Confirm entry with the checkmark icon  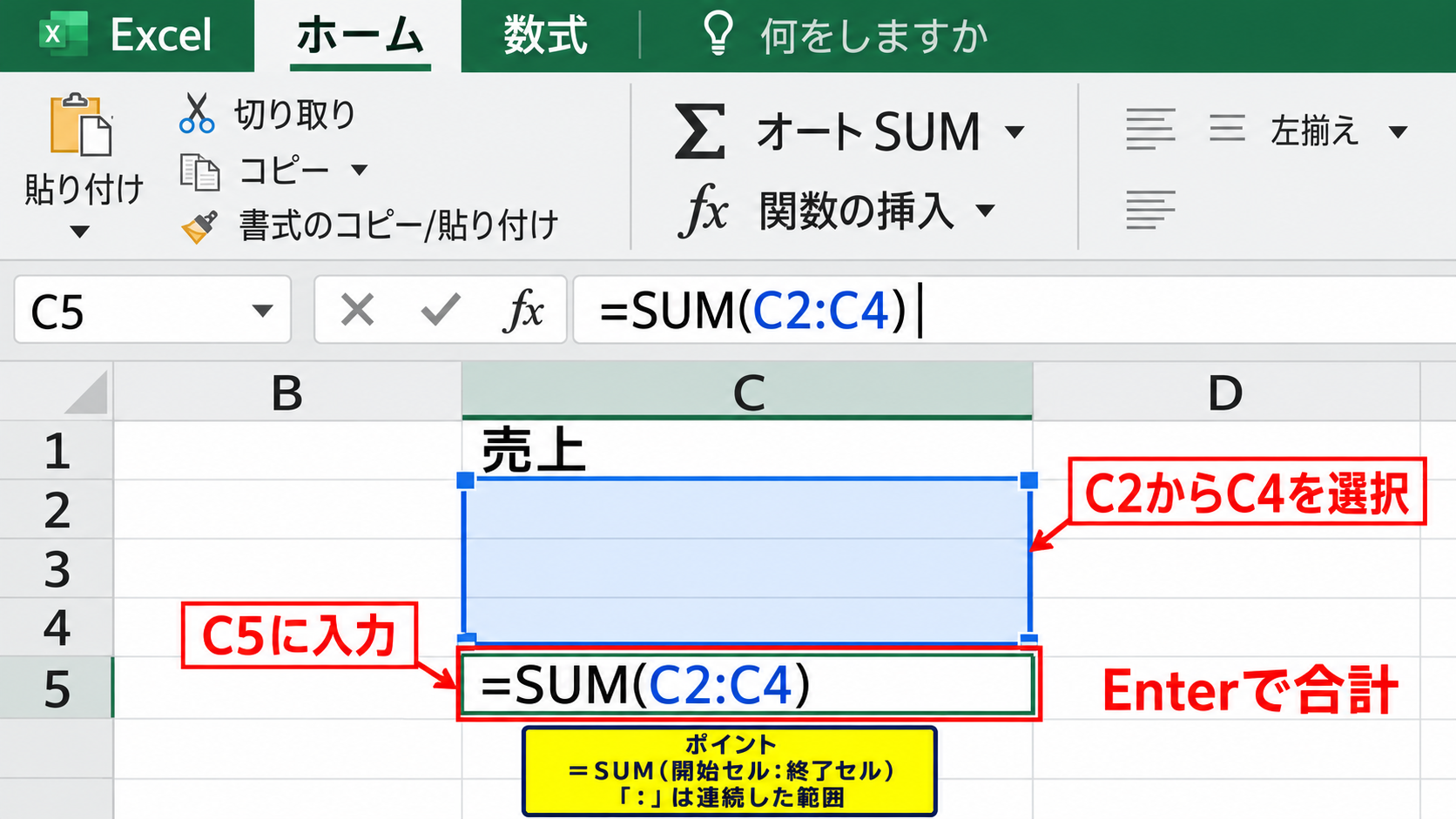point(441,310)
